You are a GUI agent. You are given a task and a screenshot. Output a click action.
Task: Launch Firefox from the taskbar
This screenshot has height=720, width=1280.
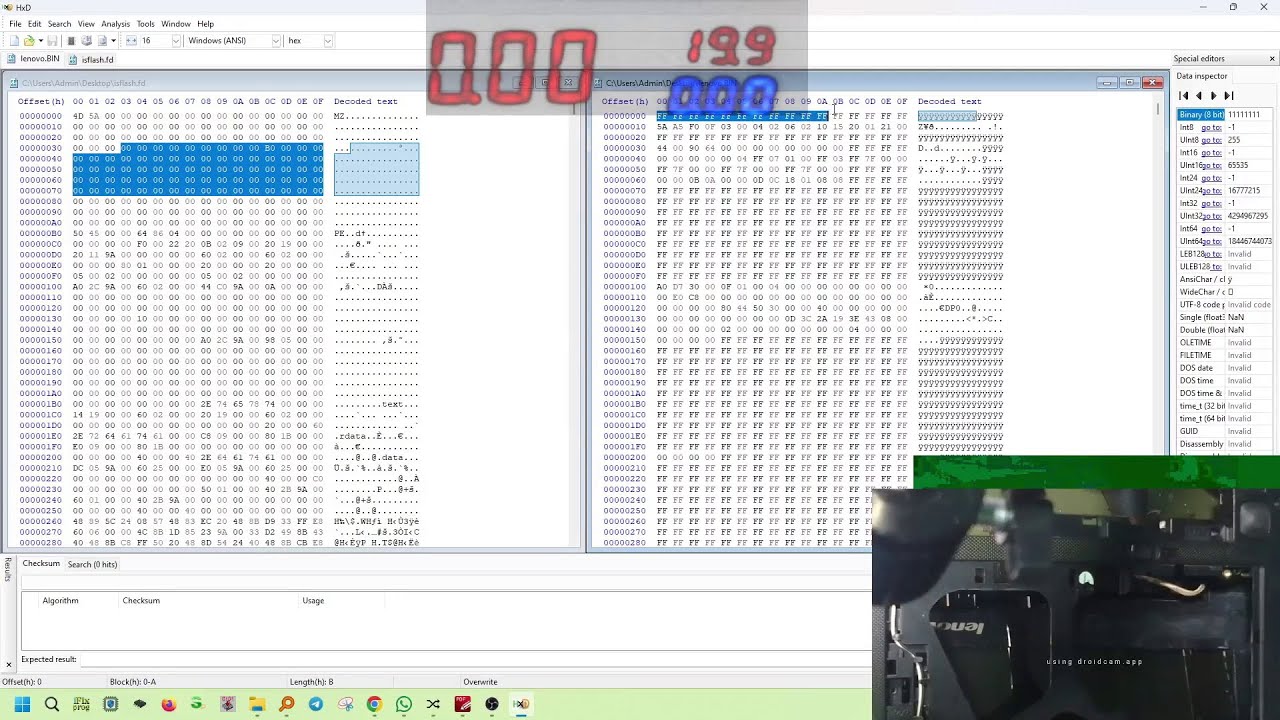169,704
